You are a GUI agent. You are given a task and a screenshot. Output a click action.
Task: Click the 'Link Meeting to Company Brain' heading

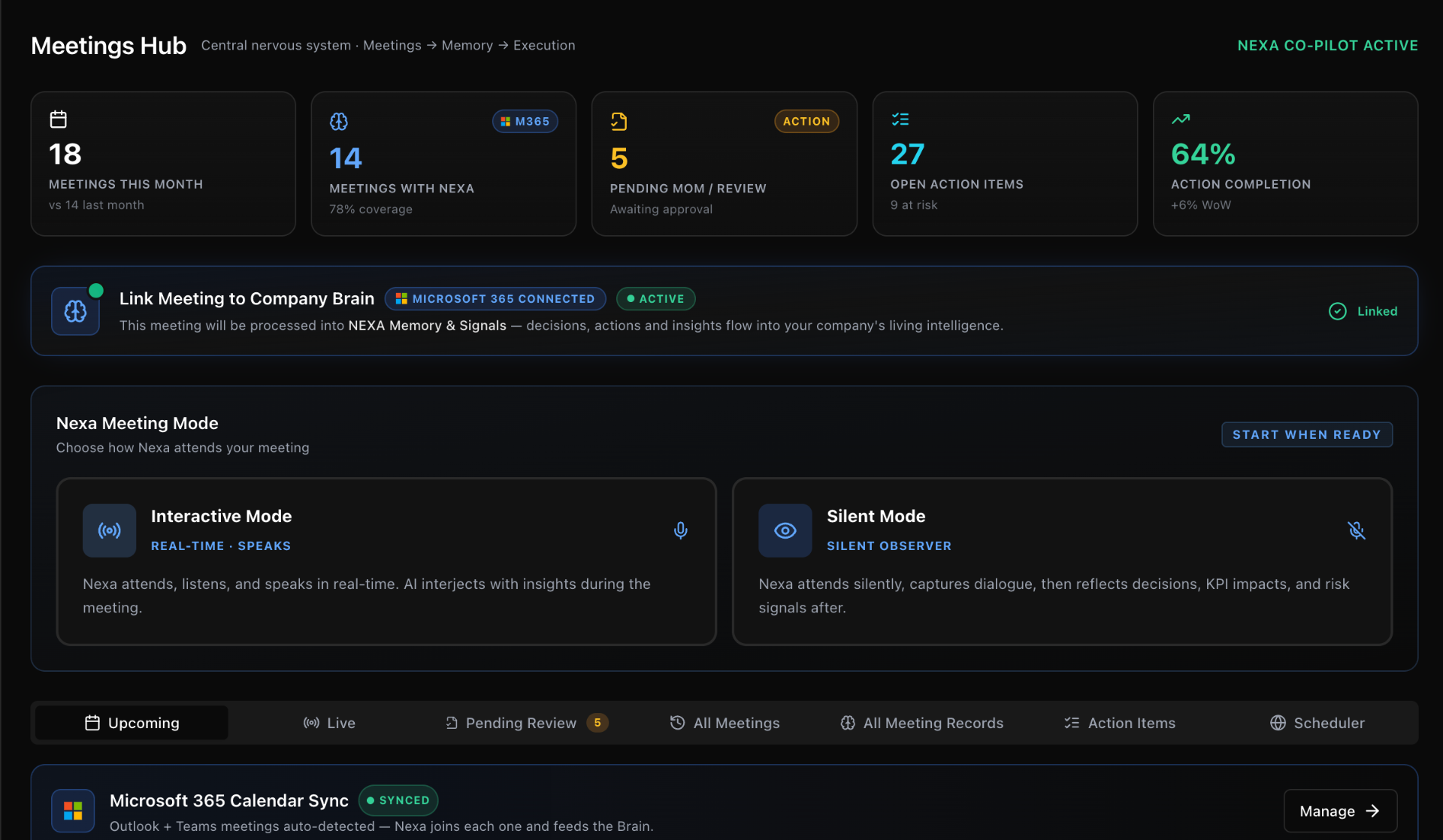247,299
